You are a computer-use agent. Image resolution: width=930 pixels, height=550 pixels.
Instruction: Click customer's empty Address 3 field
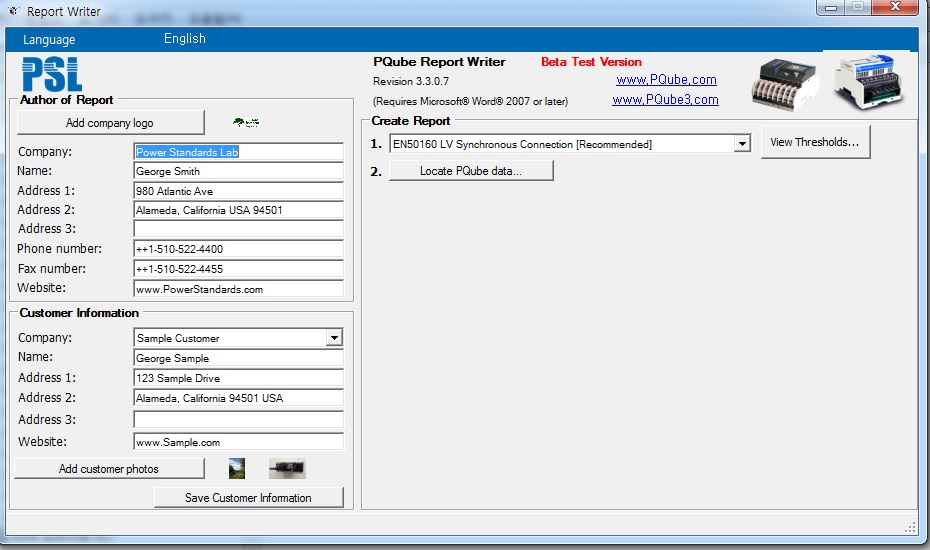click(238, 420)
